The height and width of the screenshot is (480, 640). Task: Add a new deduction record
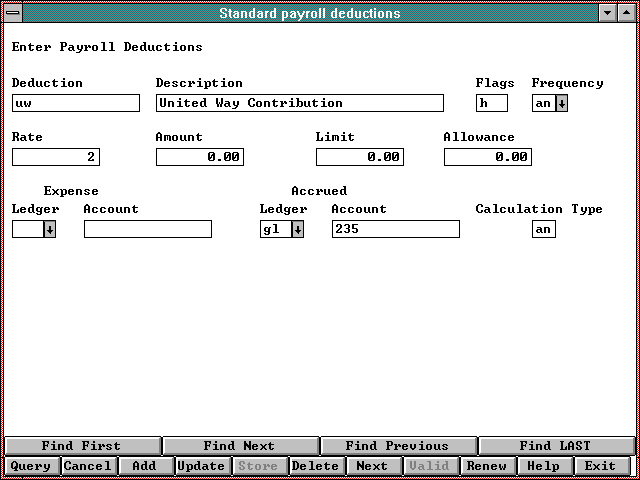tap(144, 466)
